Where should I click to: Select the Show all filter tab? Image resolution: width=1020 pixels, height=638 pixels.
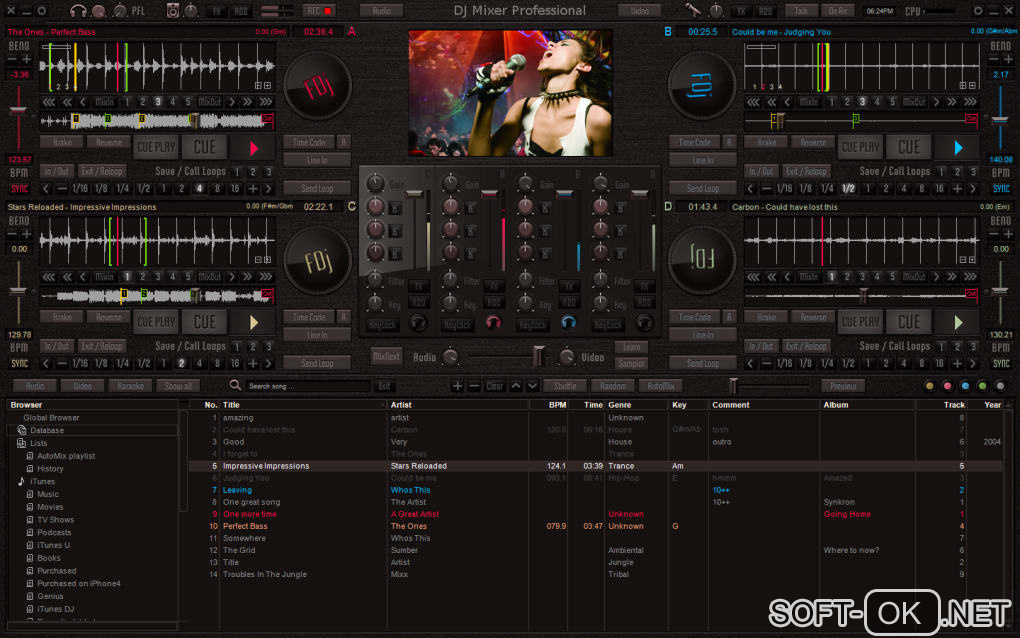178,386
